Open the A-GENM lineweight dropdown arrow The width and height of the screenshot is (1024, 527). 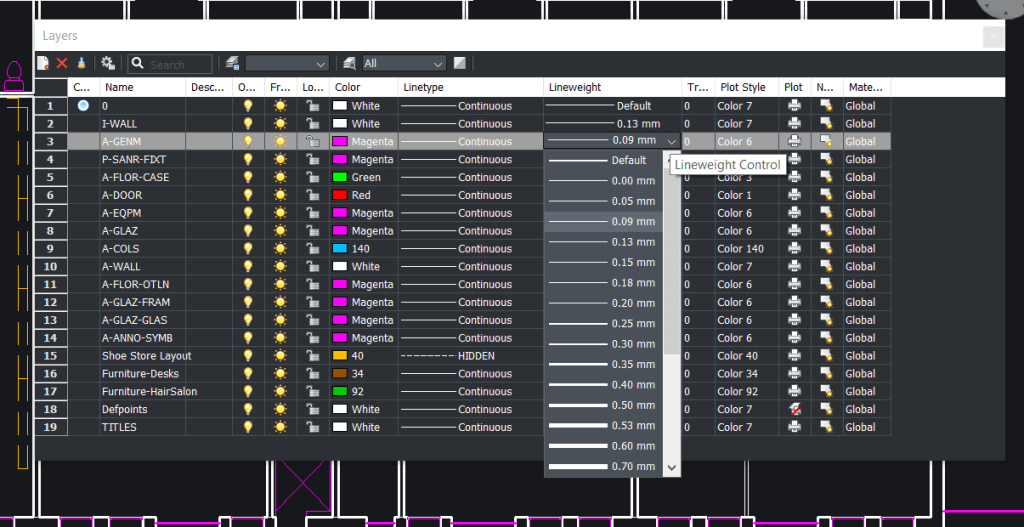coord(671,141)
